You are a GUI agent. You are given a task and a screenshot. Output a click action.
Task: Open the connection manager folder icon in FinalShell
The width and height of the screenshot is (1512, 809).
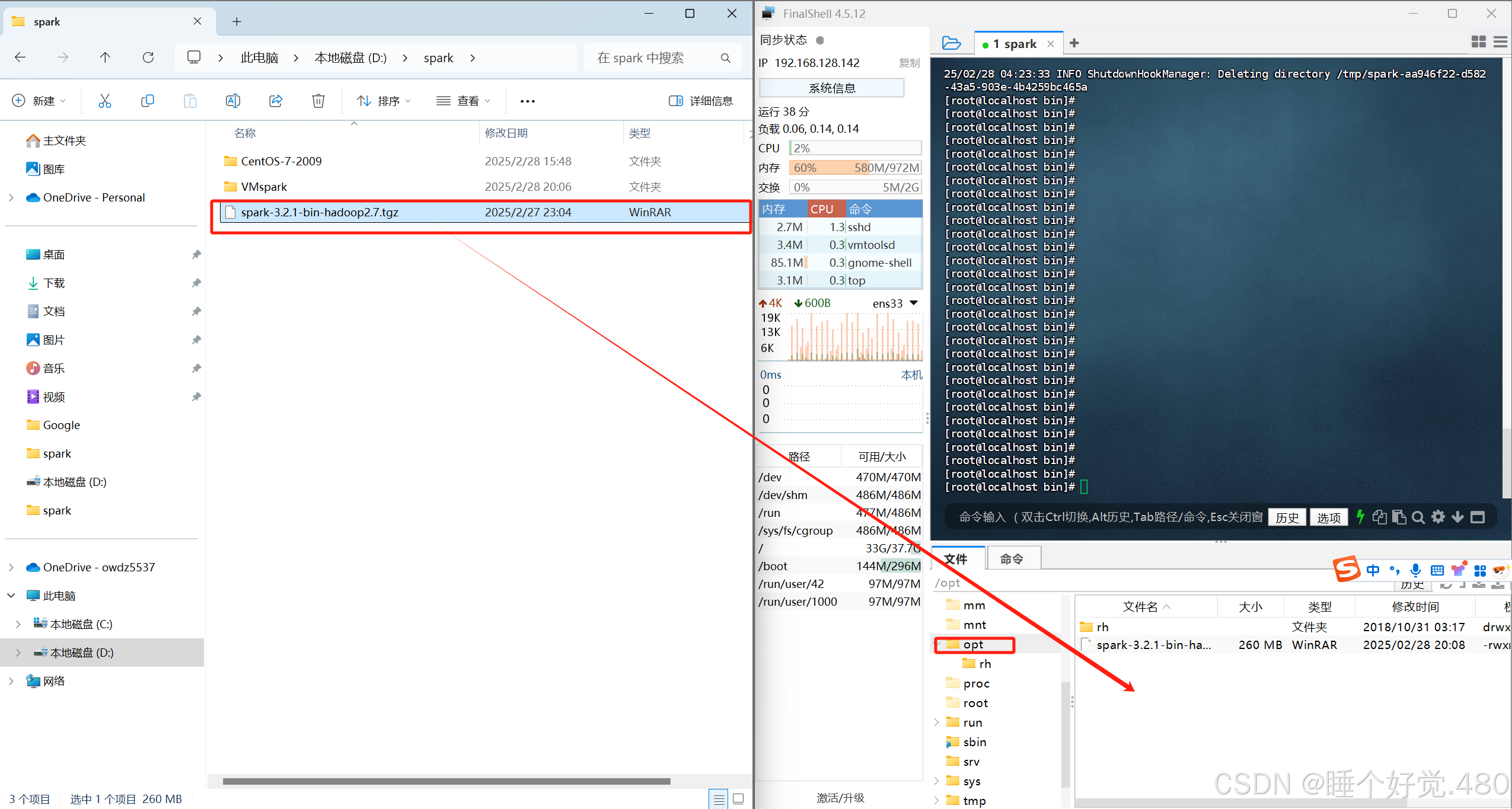(x=950, y=42)
